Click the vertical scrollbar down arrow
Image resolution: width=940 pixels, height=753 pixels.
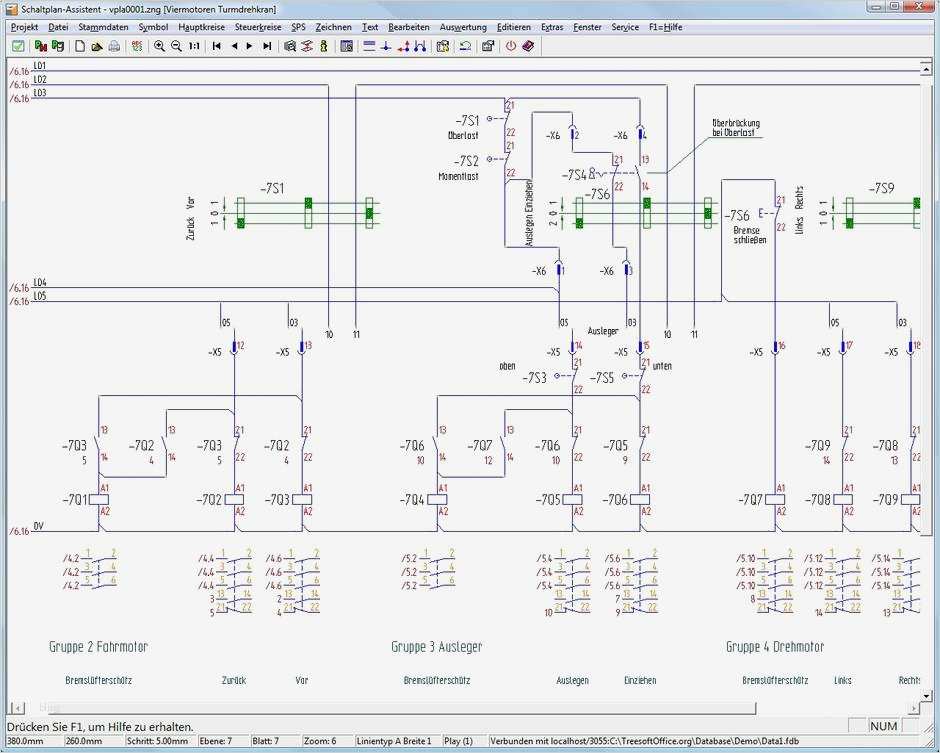[927, 696]
